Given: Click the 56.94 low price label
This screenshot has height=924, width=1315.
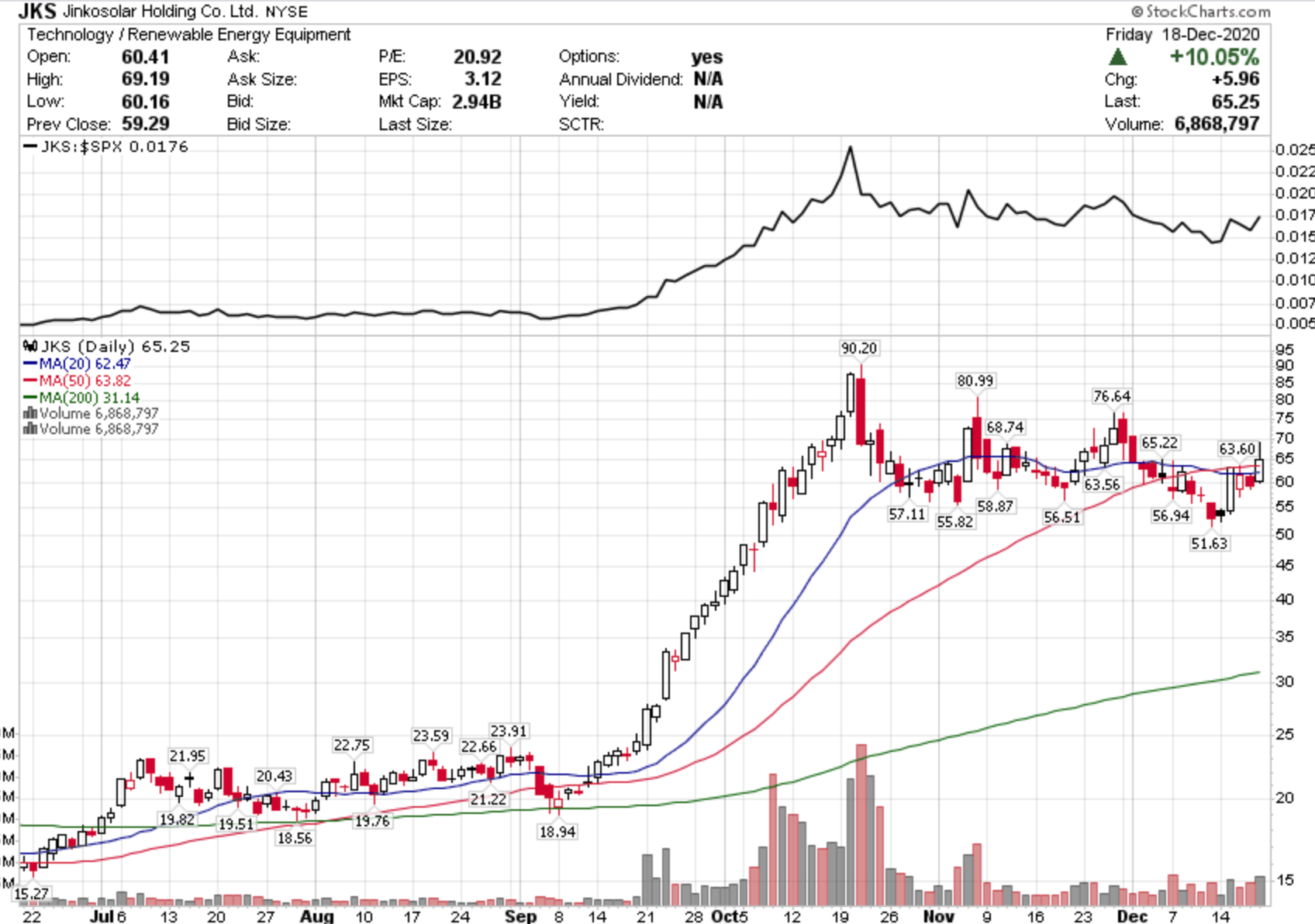Looking at the screenshot, I should coord(1171,515).
